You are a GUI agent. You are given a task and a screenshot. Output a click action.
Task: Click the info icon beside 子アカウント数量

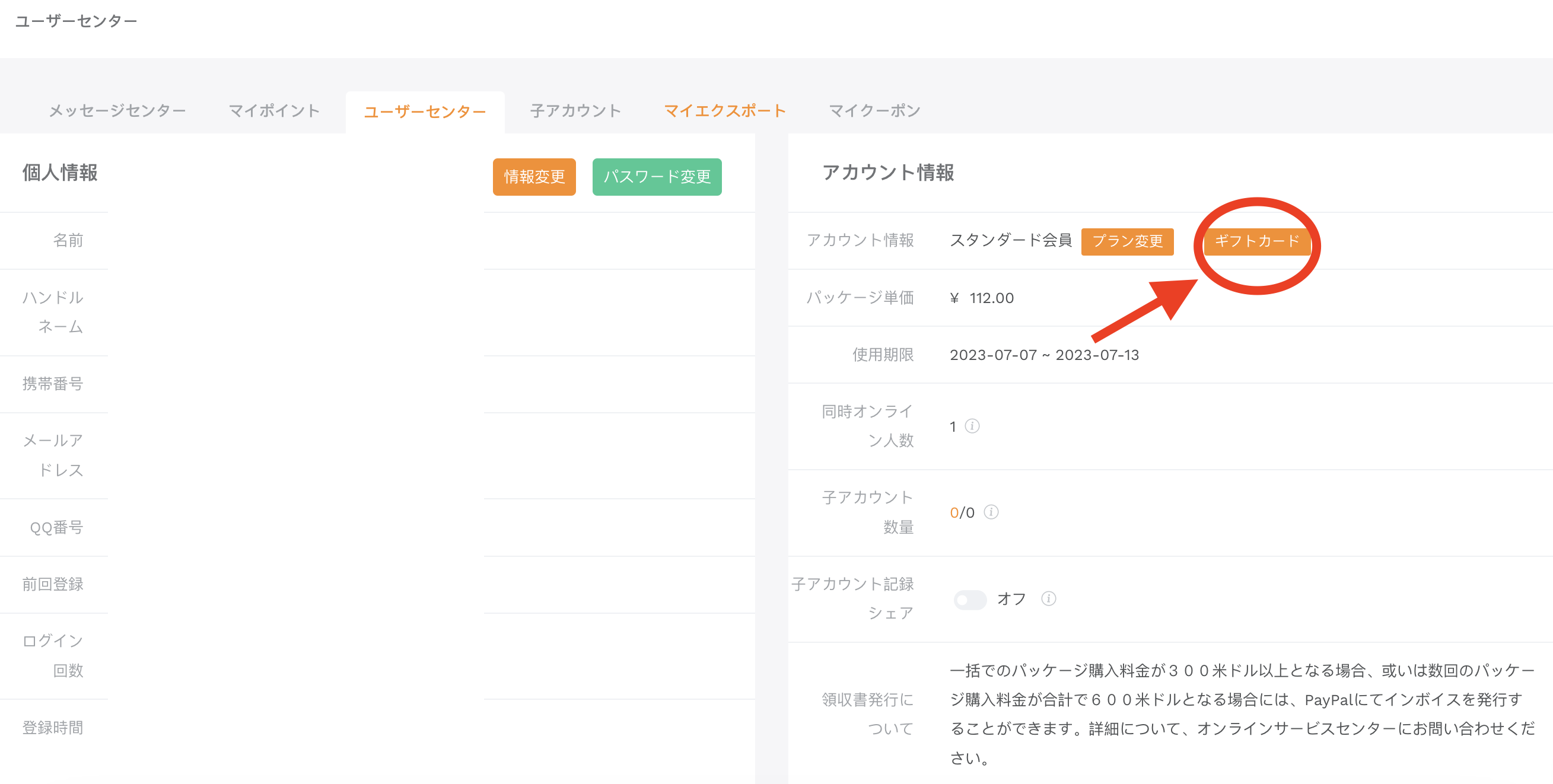pyautogui.click(x=991, y=512)
